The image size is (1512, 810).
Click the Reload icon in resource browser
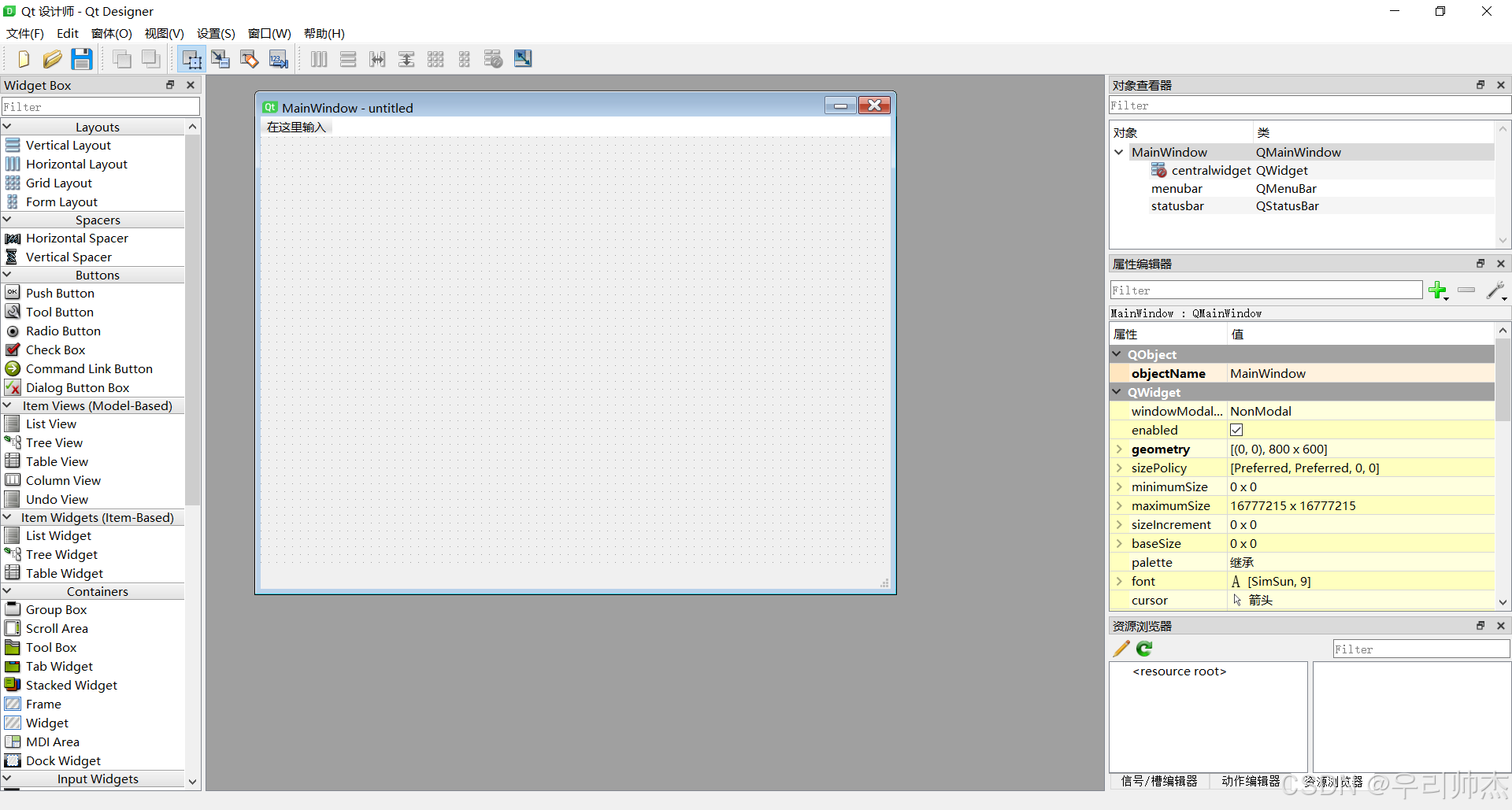1143,649
